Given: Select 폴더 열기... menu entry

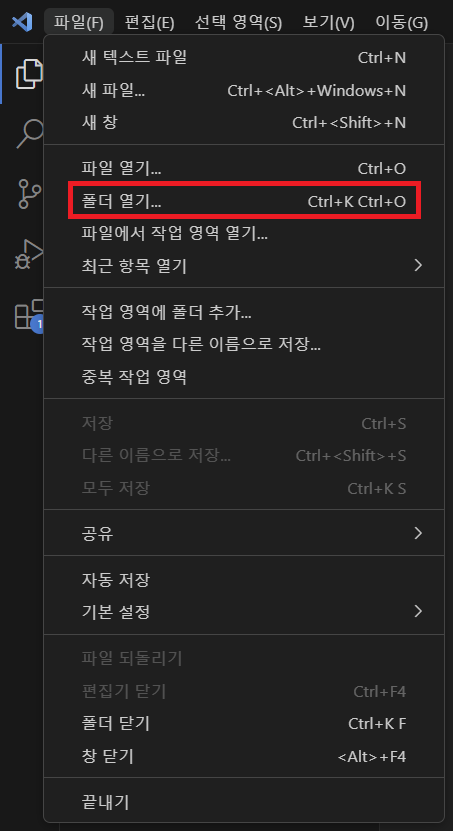Looking at the screenshot, I should (244, 201).
